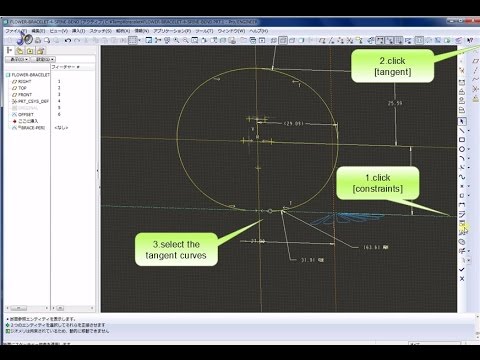Open the Constraints tool in sketcher toolbar

point(462,223)
